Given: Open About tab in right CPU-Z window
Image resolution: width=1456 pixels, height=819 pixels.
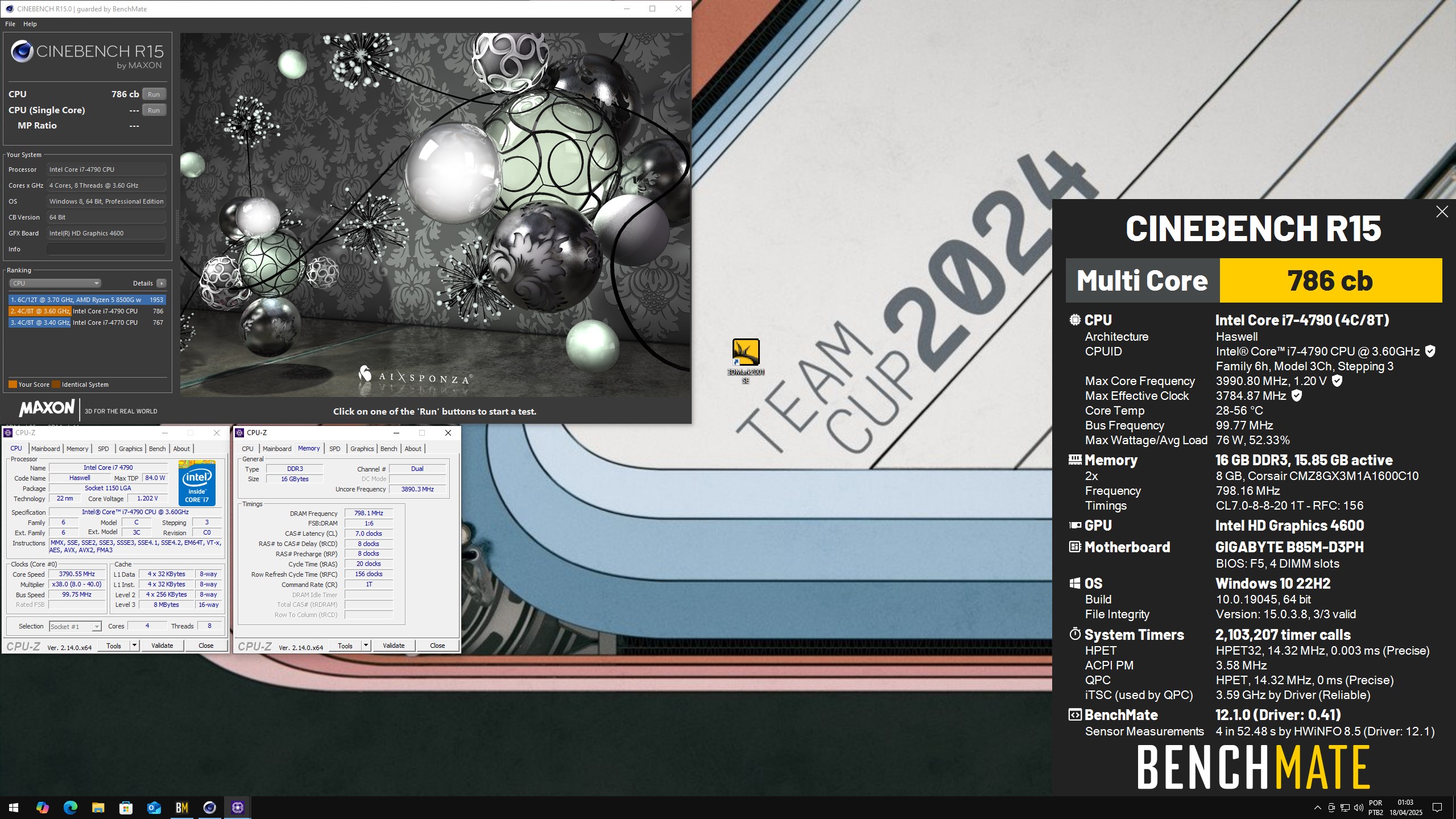Looking at the screenshot, I should tap(413, 449).
